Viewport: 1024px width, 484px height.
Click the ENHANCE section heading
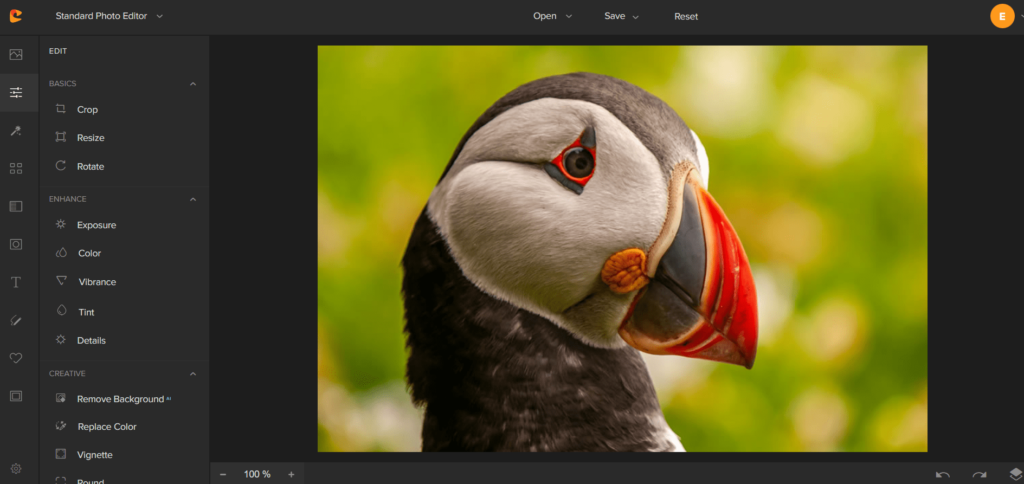[68, 199]
